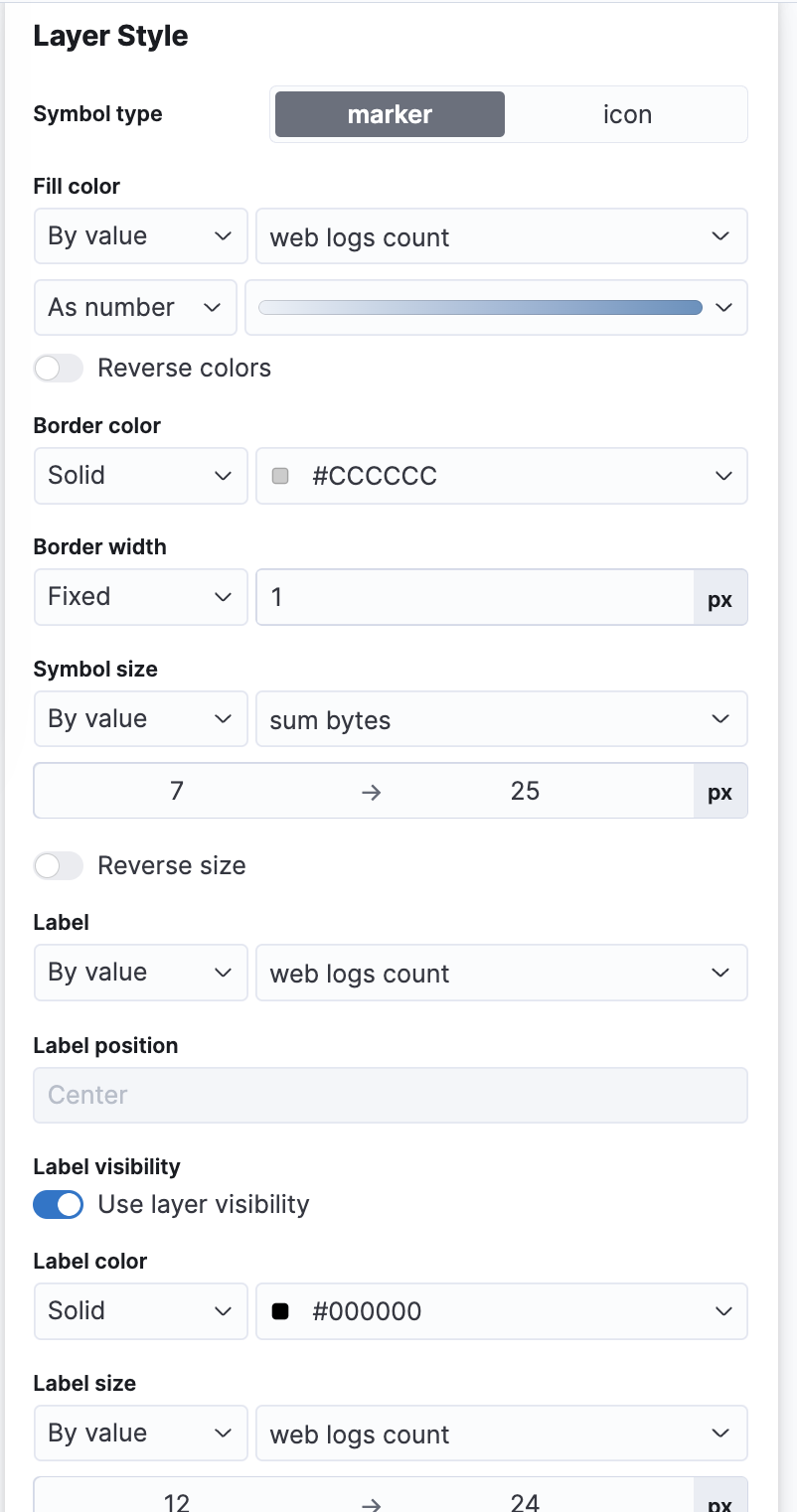Viewport: 797px width, 1512px height.
Task: Open the #CCCCCC border color picker
Action: coord(502,476)
